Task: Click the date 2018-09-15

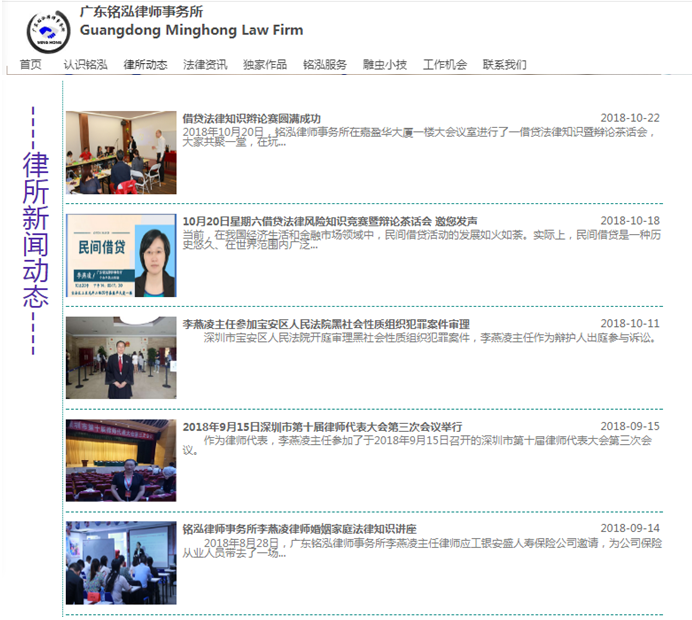Action: click(630, 426)
